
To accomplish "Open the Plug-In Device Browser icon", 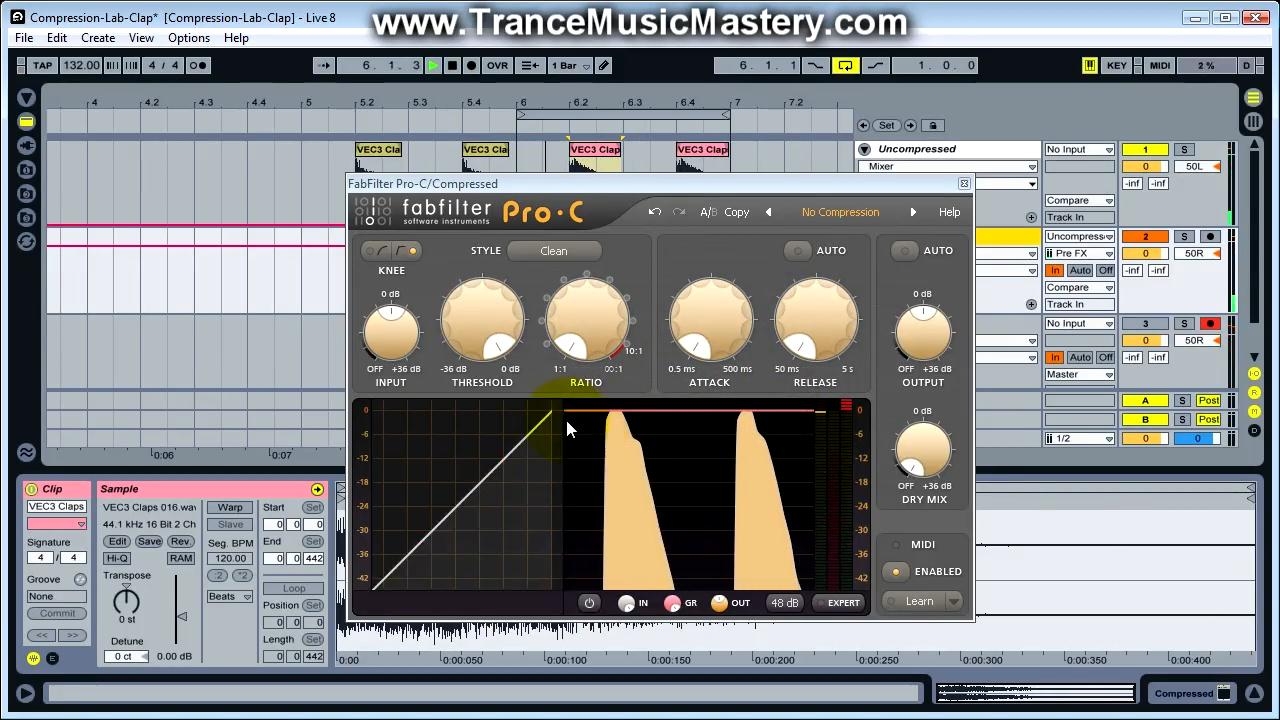I will [27, 146].
